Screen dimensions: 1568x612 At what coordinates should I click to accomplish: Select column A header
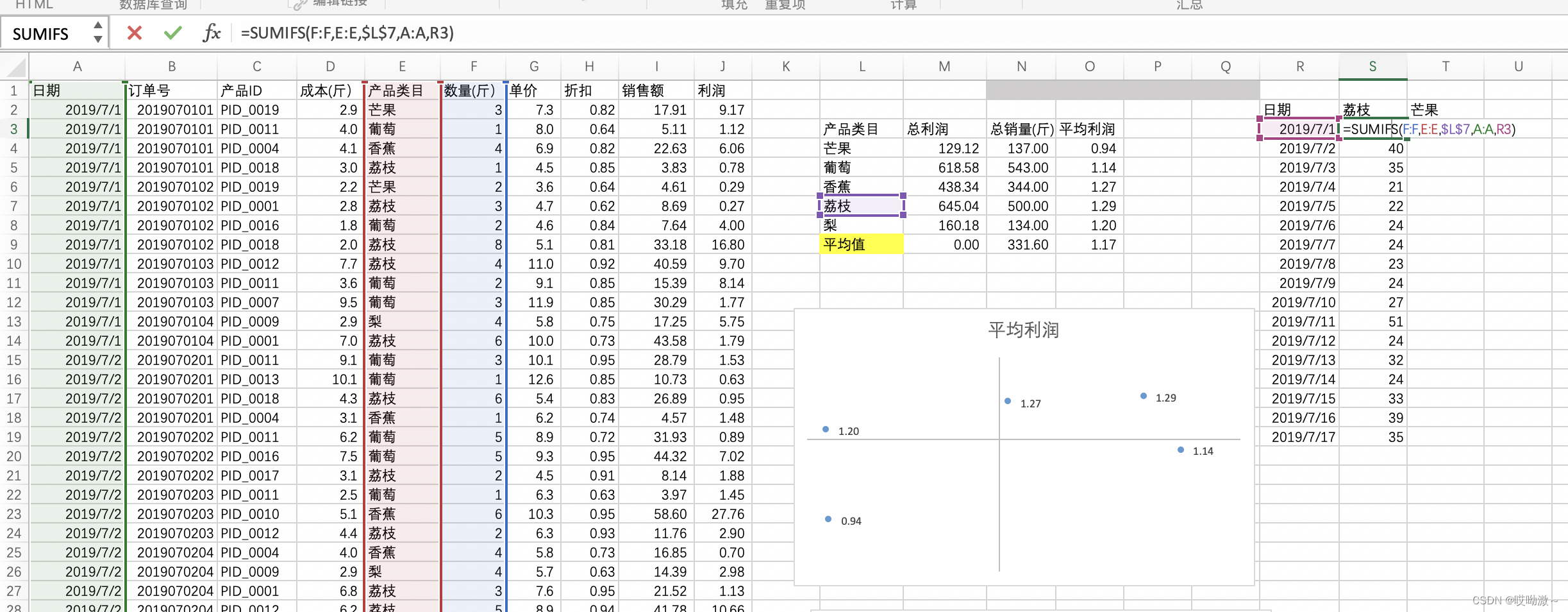[x=77, y=67]
